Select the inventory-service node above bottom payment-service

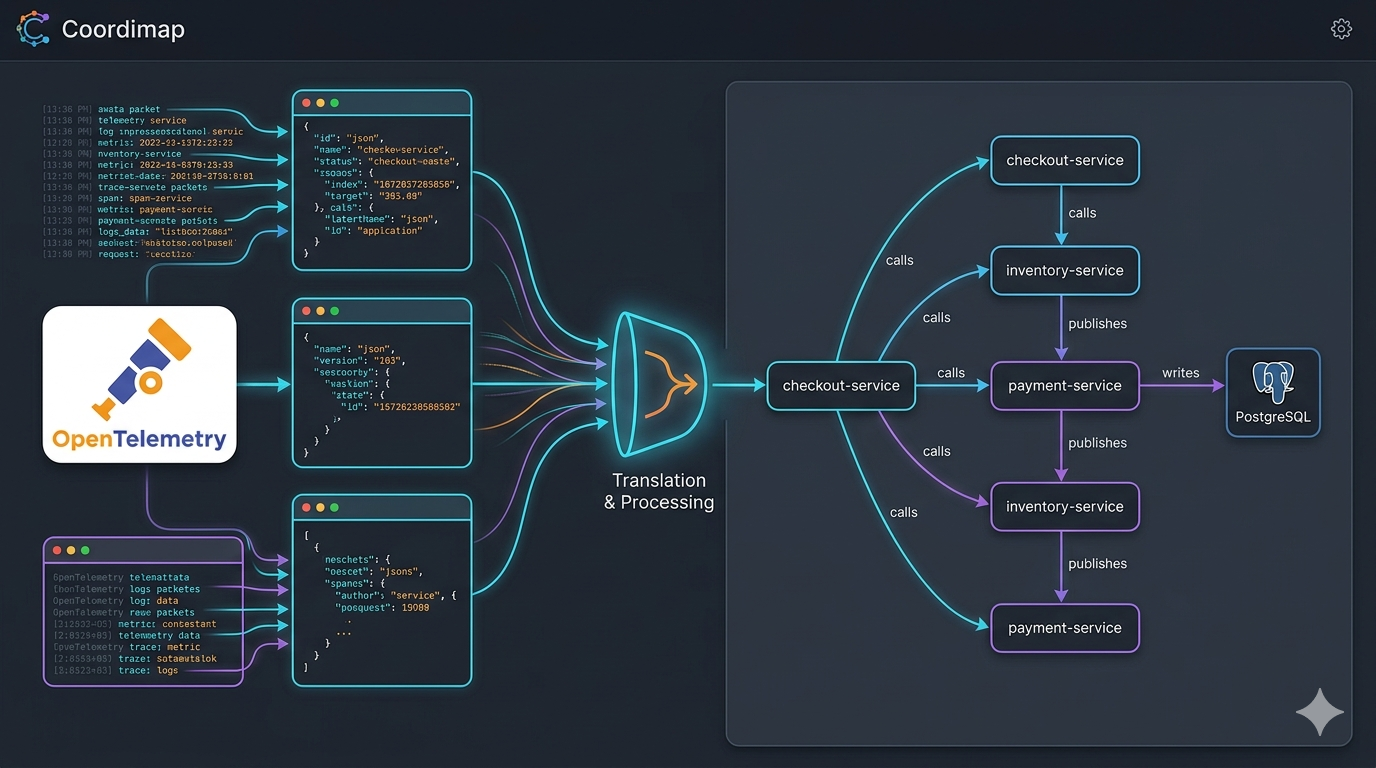click(1065, 506)
